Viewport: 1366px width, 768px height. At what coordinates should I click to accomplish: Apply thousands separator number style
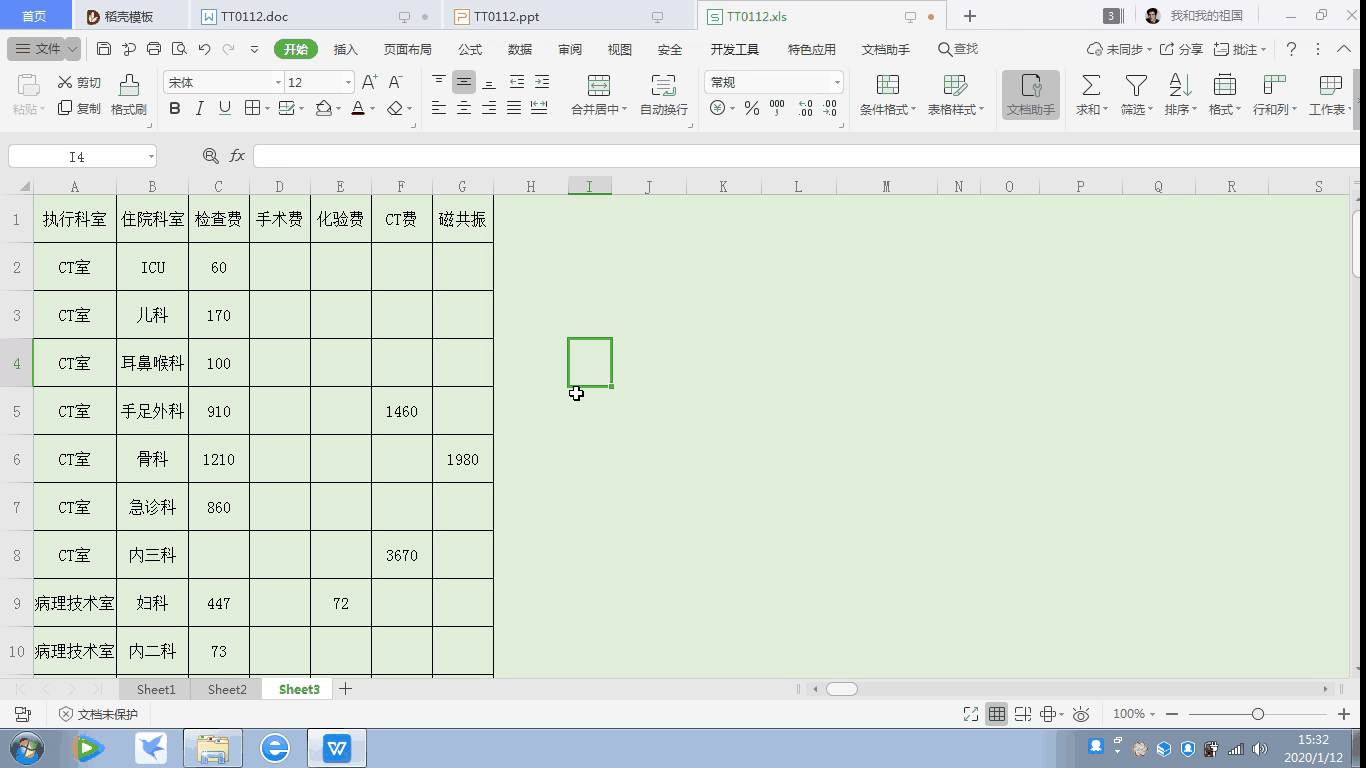777,108
